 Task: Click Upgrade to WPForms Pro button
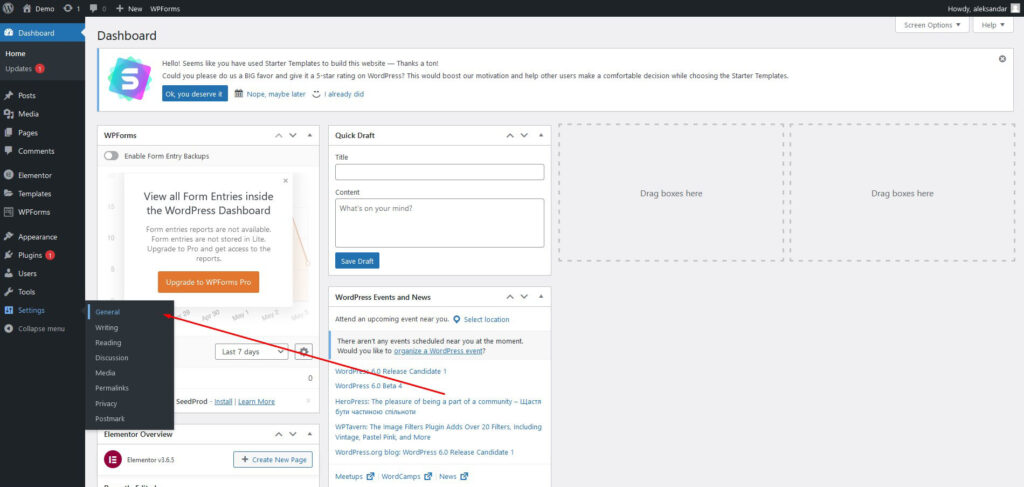[208, 282]
